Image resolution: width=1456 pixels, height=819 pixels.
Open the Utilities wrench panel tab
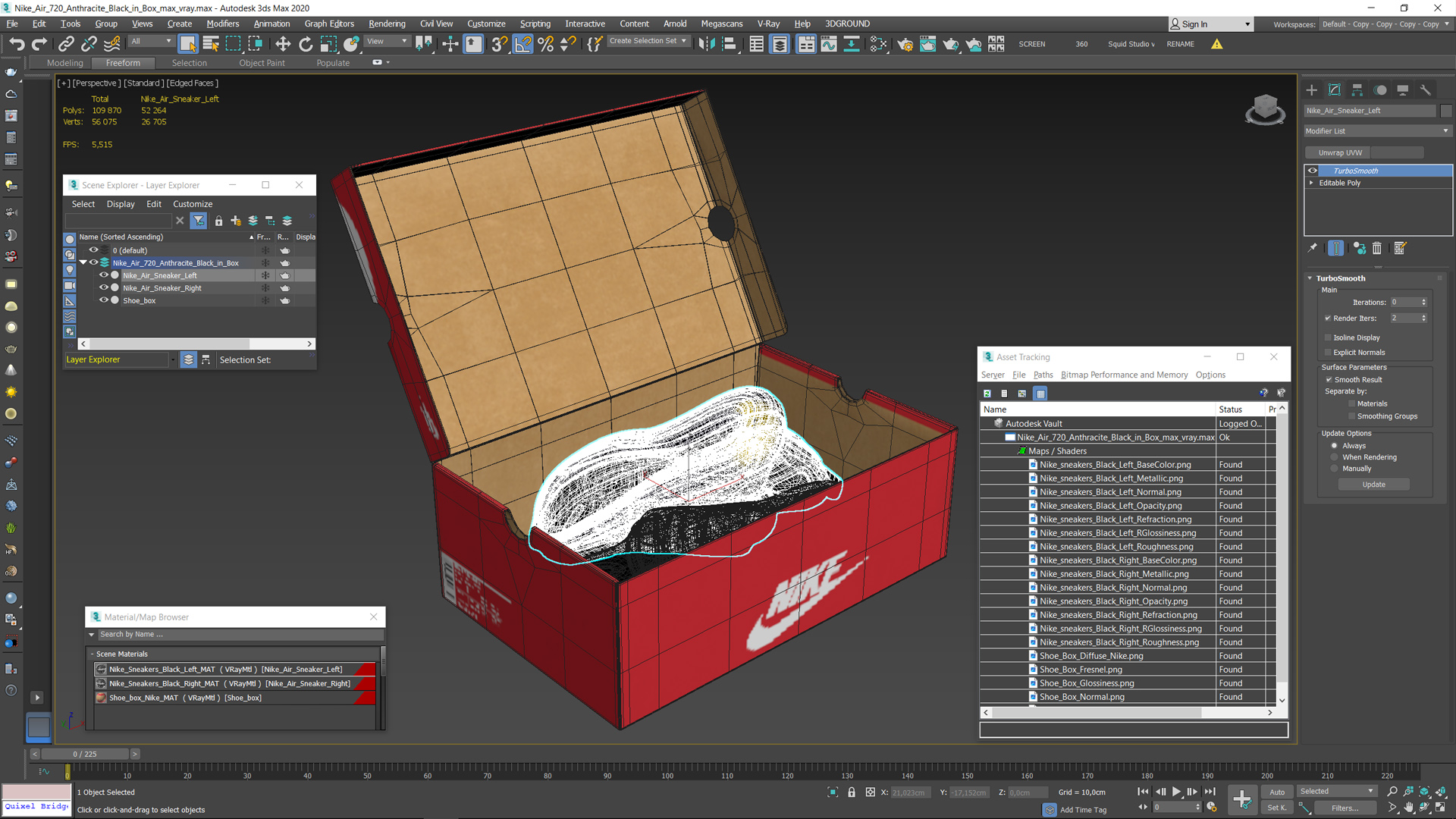pos(1426,89)
